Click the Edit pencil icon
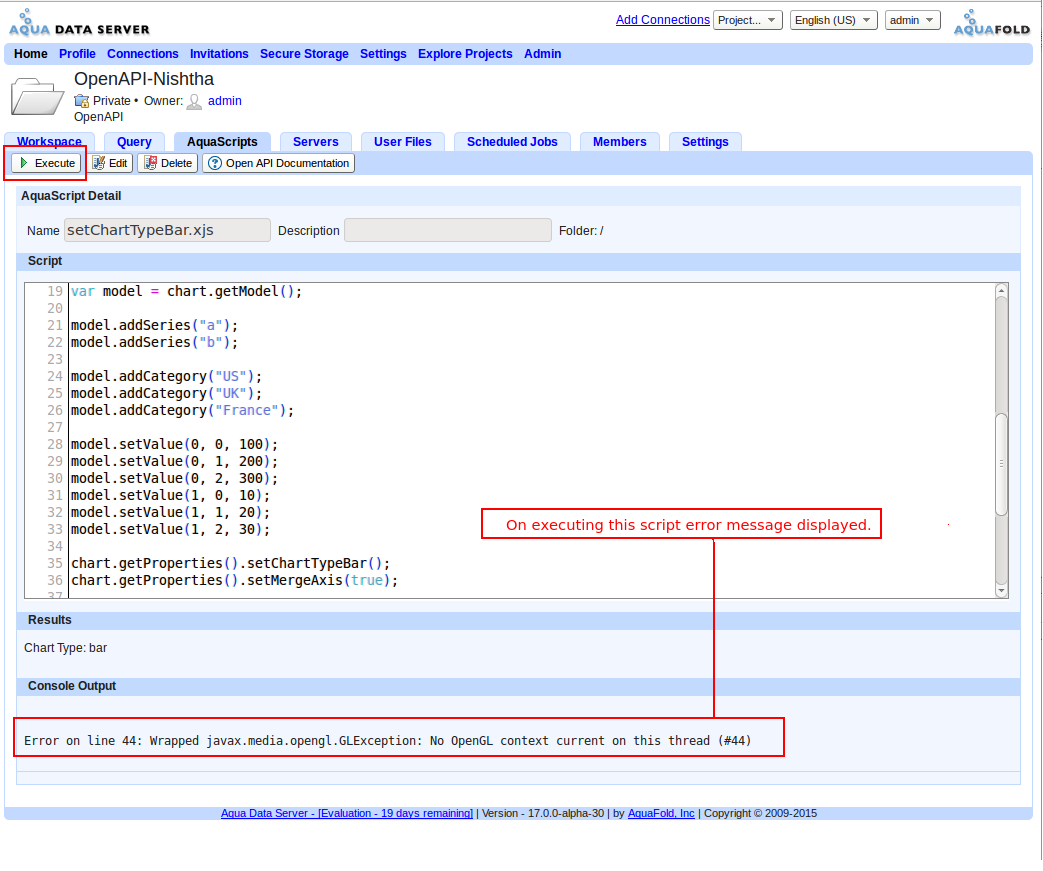 pos(98,163)
